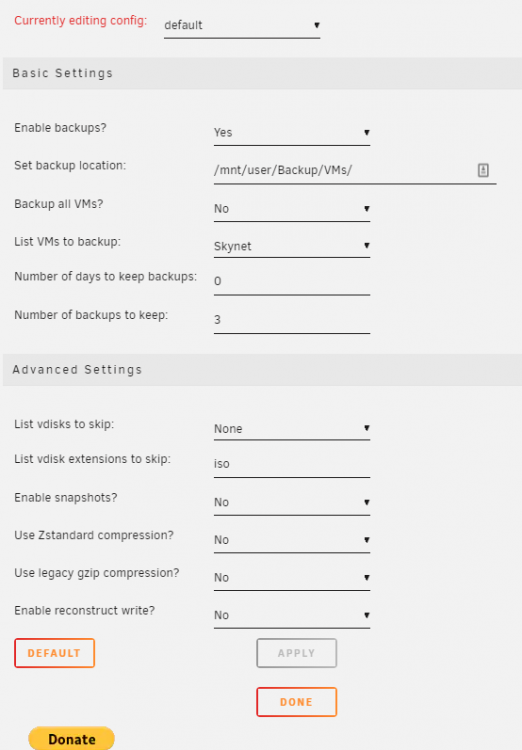Open List VMs to backup selector
Image resolution: width=522 pixels, height=750 pixels.
(291, 246)
